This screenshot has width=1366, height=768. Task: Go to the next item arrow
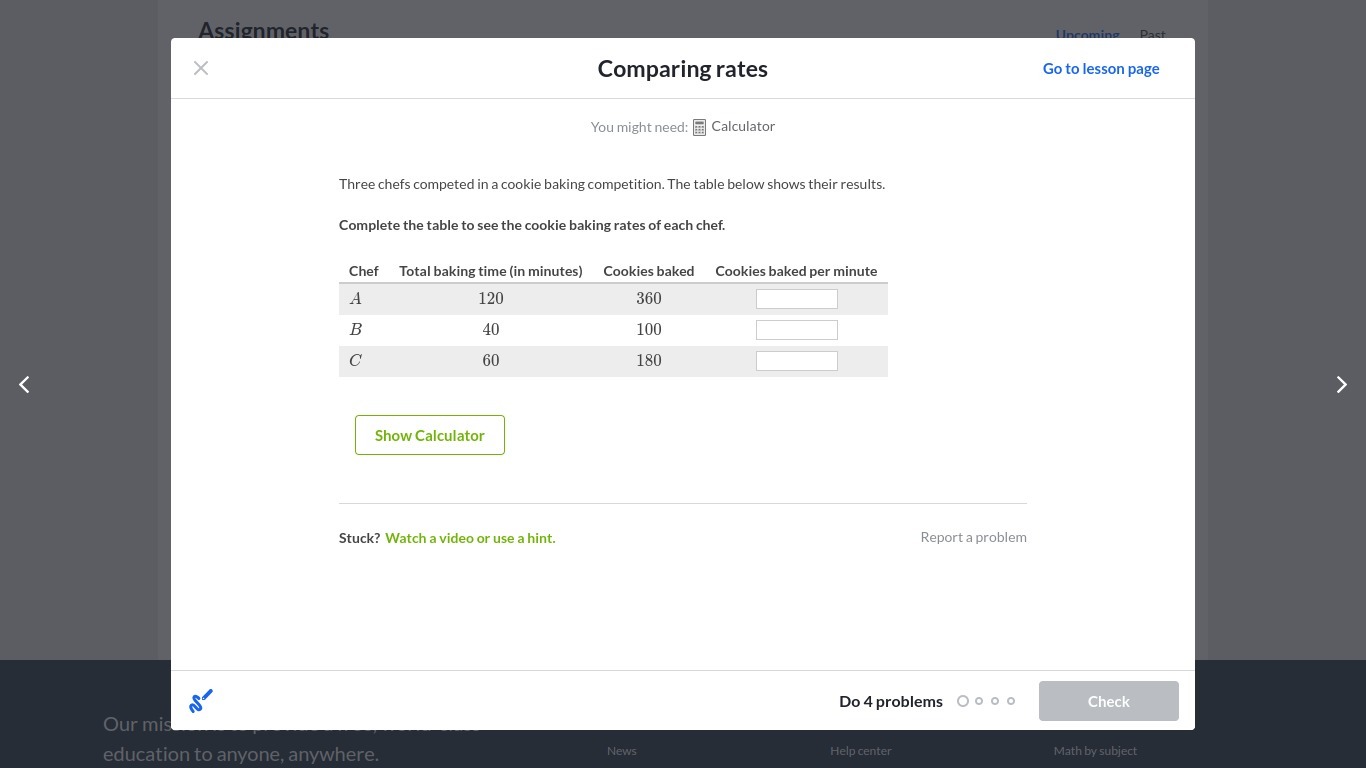pos(1341,385)
